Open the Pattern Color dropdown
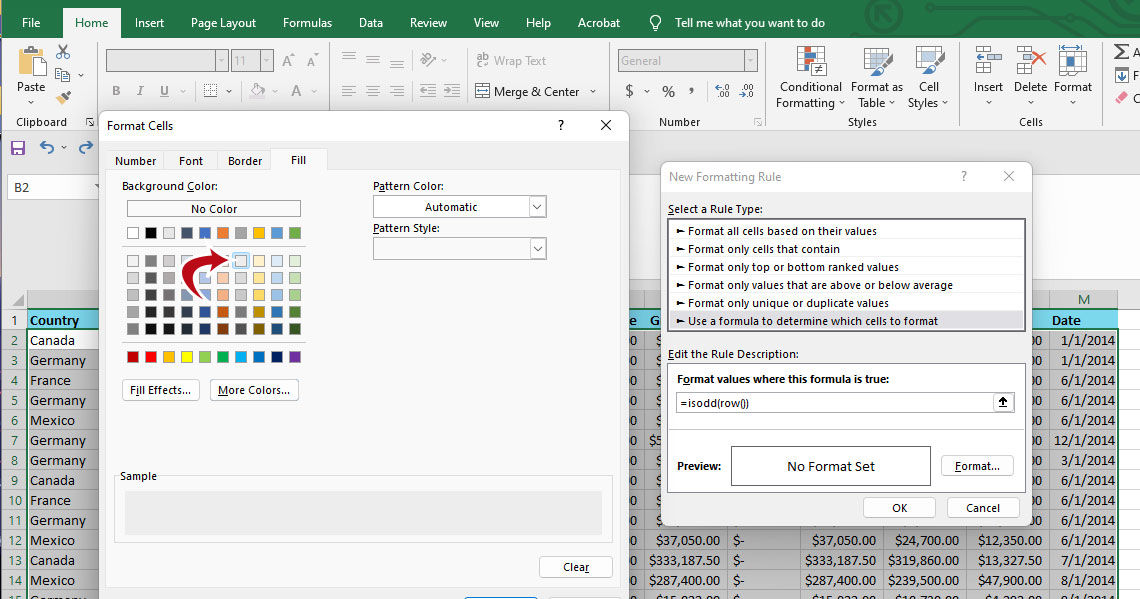The width and height of the screenshot is (1140, 599). pyautogui.click(x=537, y=206)
